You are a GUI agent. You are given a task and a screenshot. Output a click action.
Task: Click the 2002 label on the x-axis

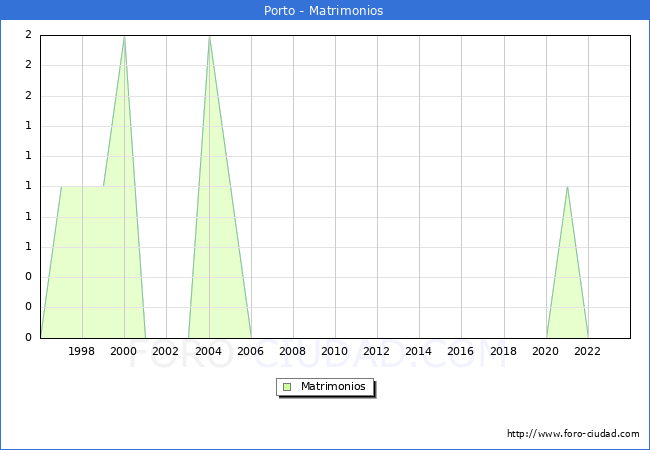166,351
